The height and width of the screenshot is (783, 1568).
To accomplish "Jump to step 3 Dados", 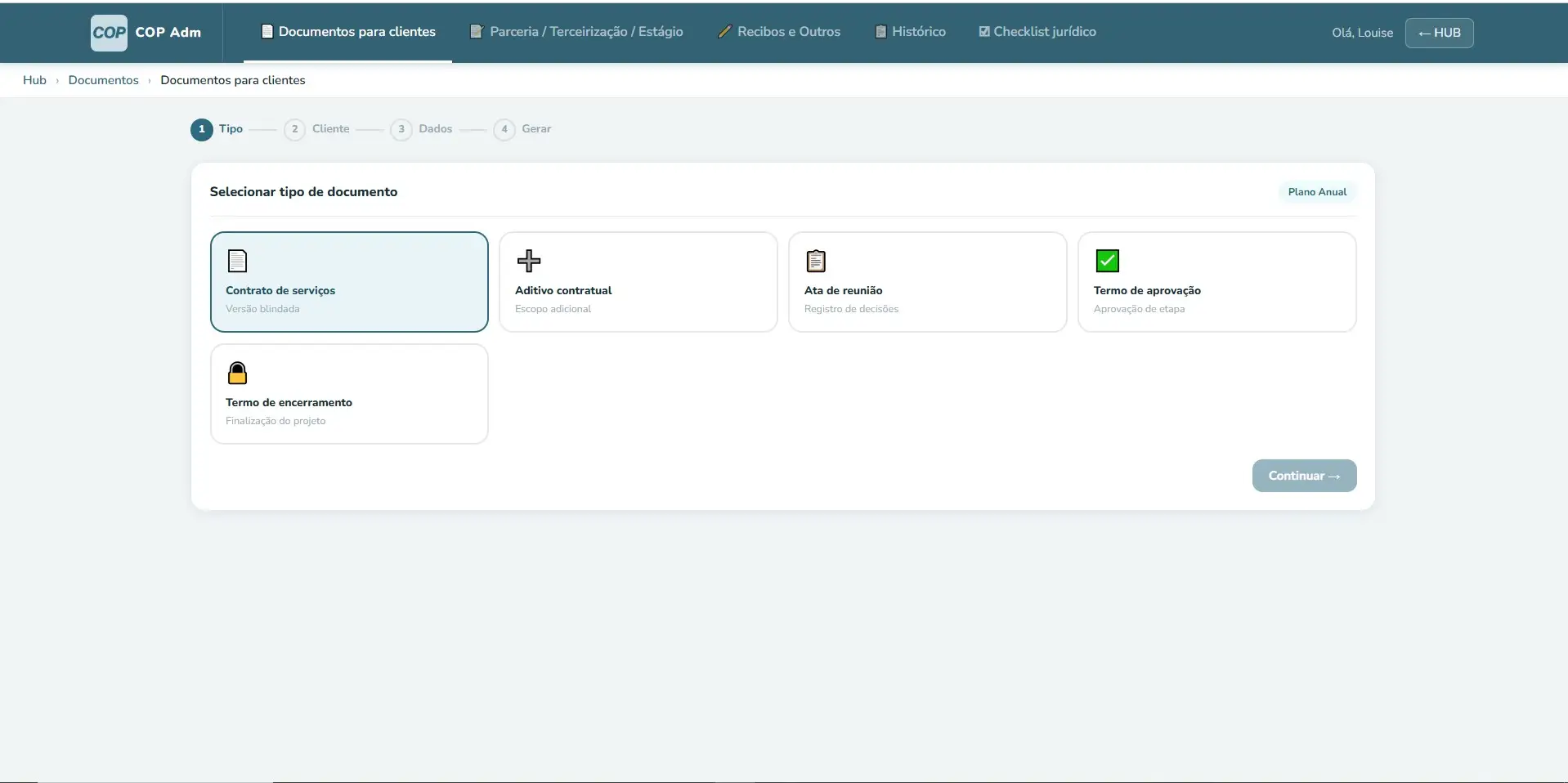I will pyautogui.click(x=401, y=129).
